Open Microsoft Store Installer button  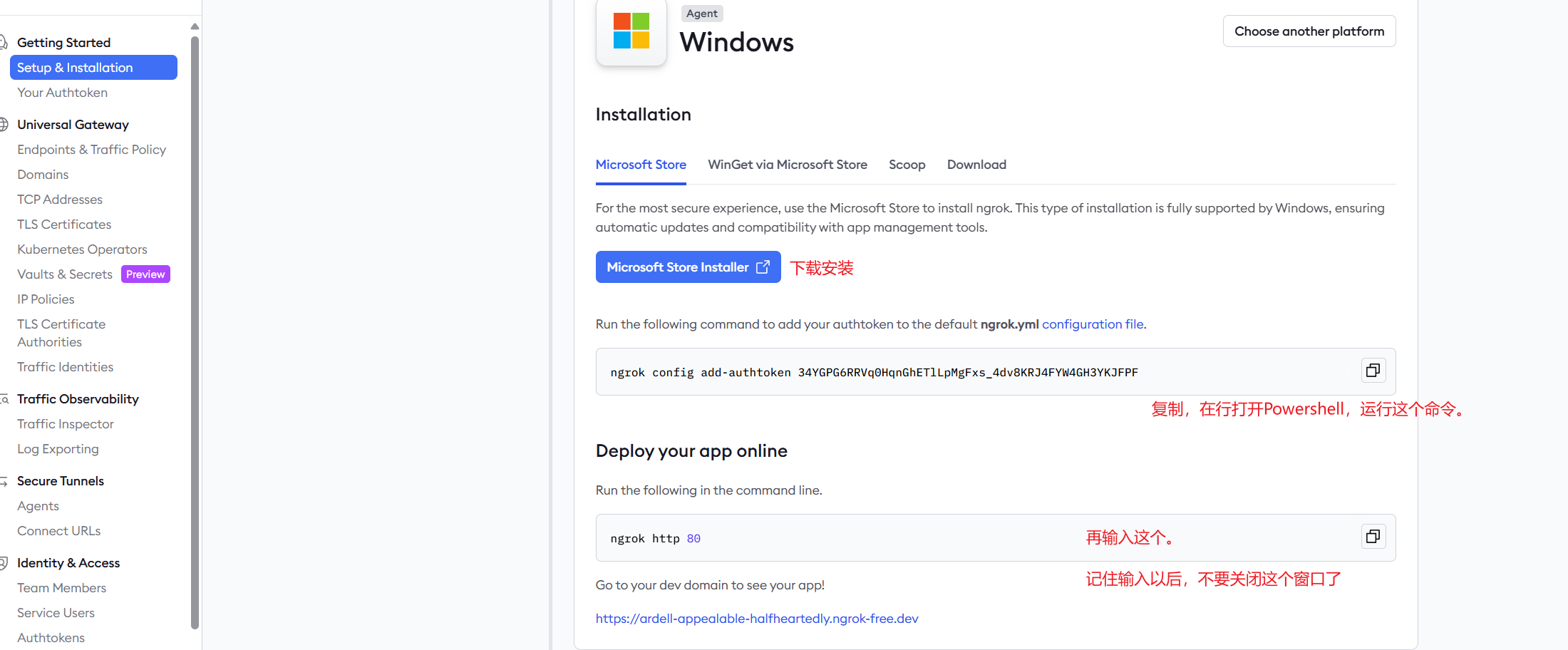tap(688, 267)
